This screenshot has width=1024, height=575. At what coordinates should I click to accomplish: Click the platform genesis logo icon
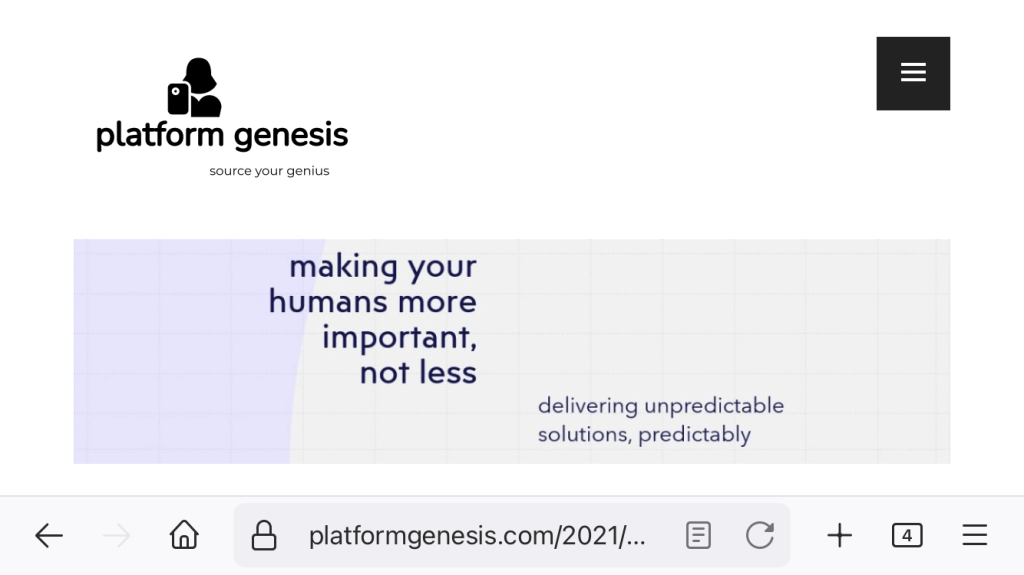click(x=194, y=88)
